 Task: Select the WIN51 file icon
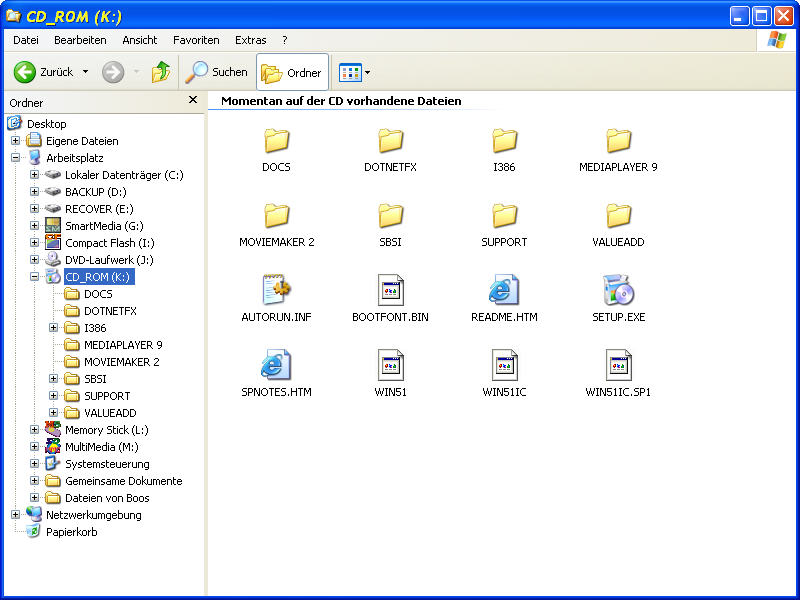click(390, 365)
